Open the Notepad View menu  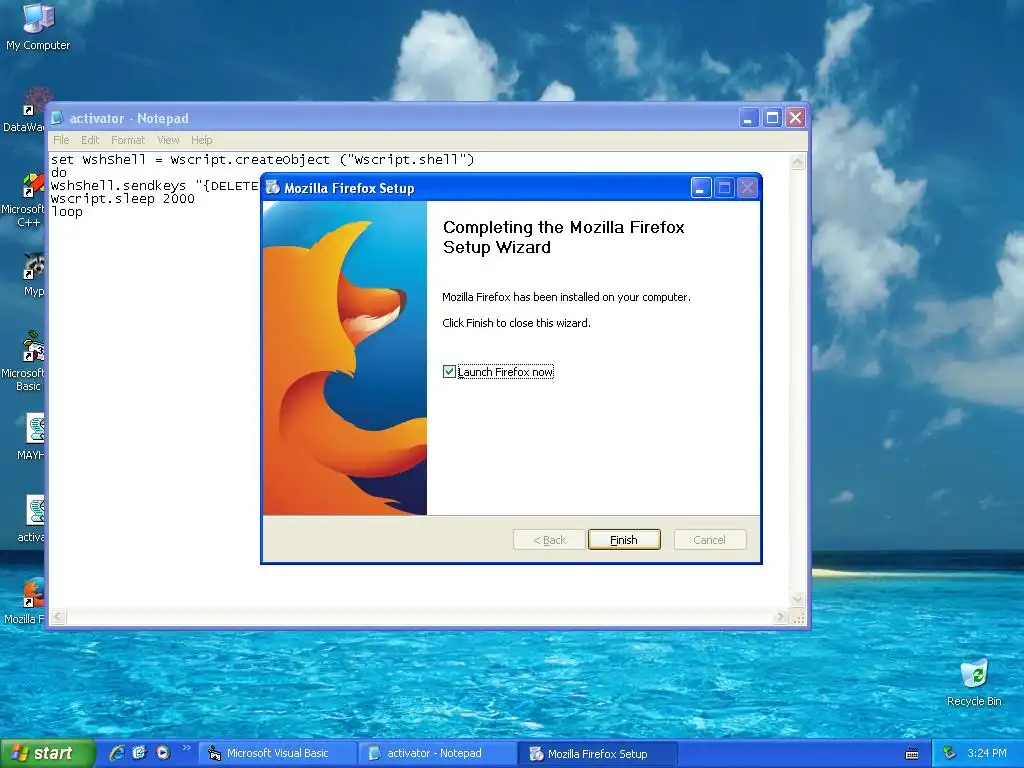[168, 140]
